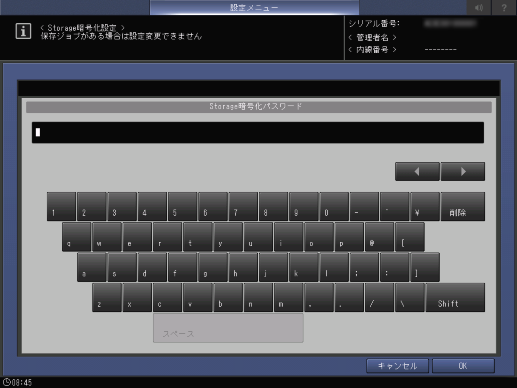Tap the v key
This screenshot has width=517, height=388.
click(x=198, y=298)
